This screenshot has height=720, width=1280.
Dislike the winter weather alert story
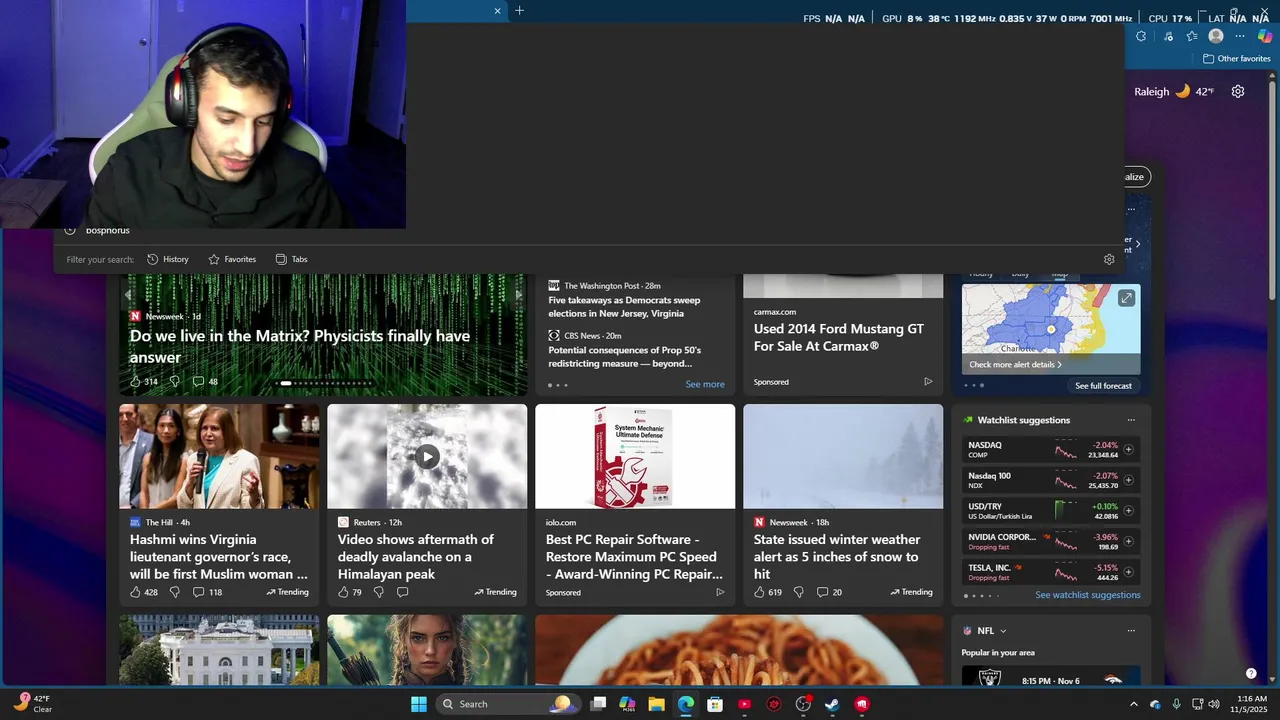(798, 592)
